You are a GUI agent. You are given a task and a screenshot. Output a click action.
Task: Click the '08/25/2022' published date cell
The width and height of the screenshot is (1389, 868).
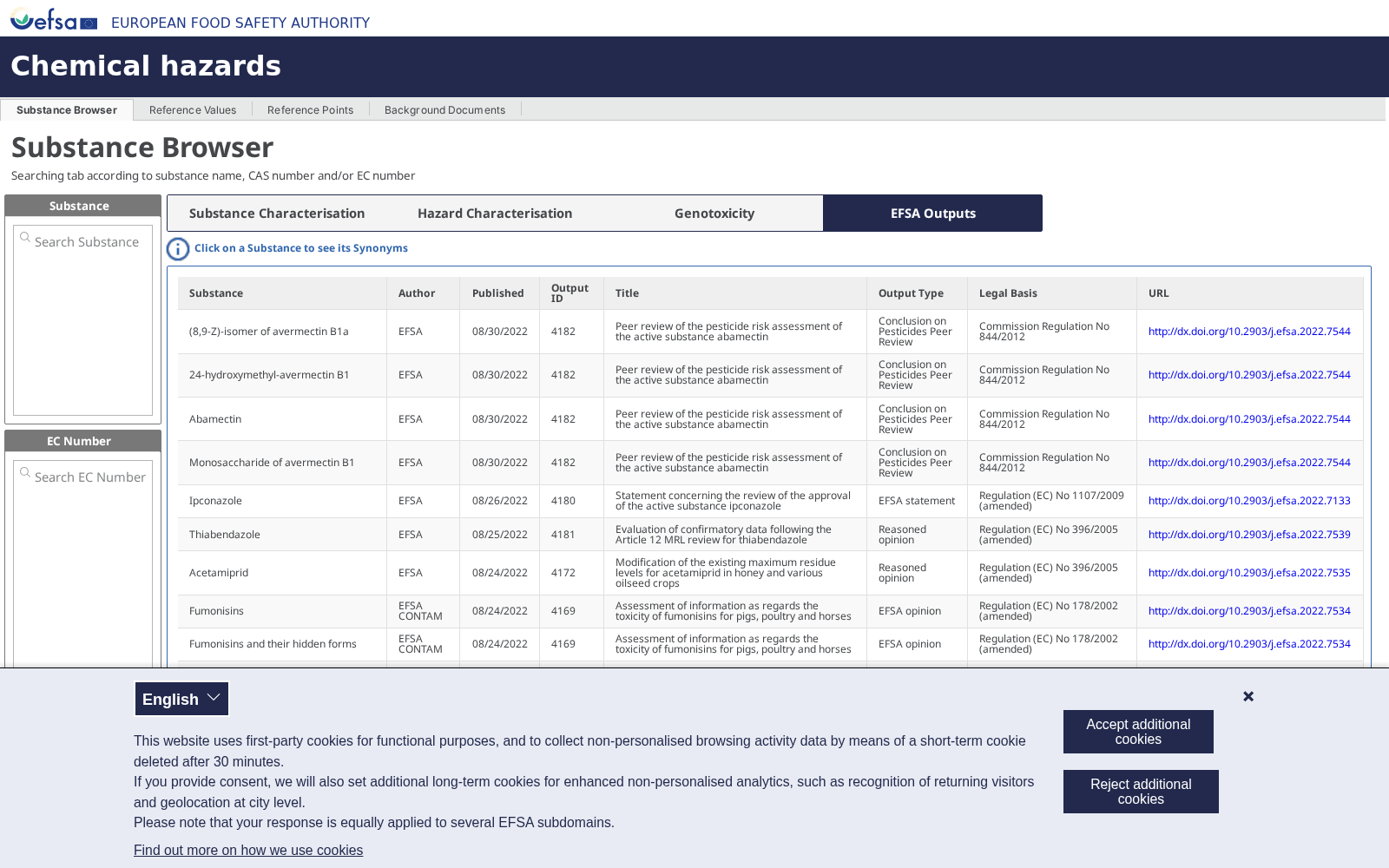coord(500,535)
